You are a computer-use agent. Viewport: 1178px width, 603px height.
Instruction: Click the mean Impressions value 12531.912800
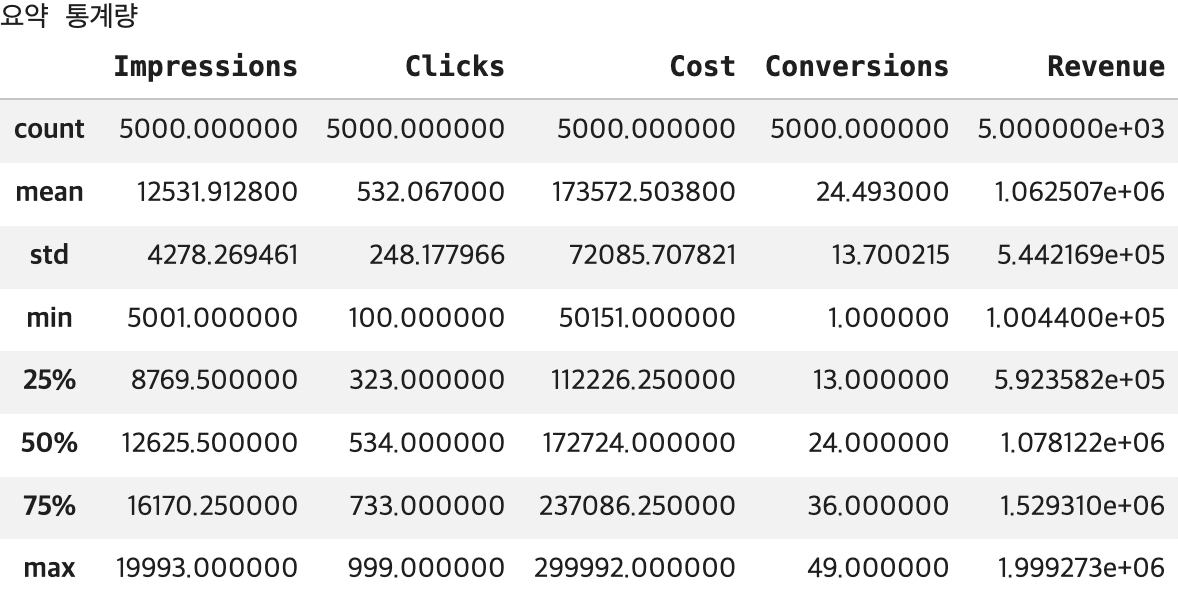tap(217, 192)
